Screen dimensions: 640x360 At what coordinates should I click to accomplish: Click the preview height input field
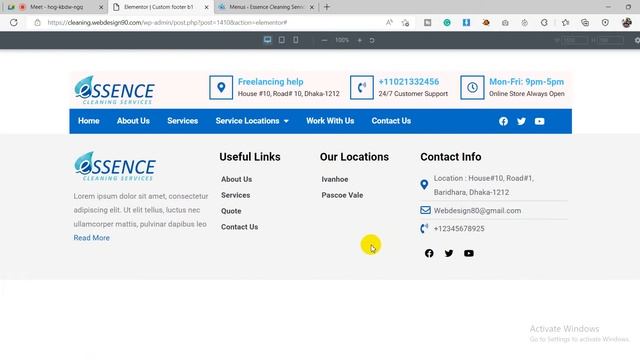tap(611, 40)
